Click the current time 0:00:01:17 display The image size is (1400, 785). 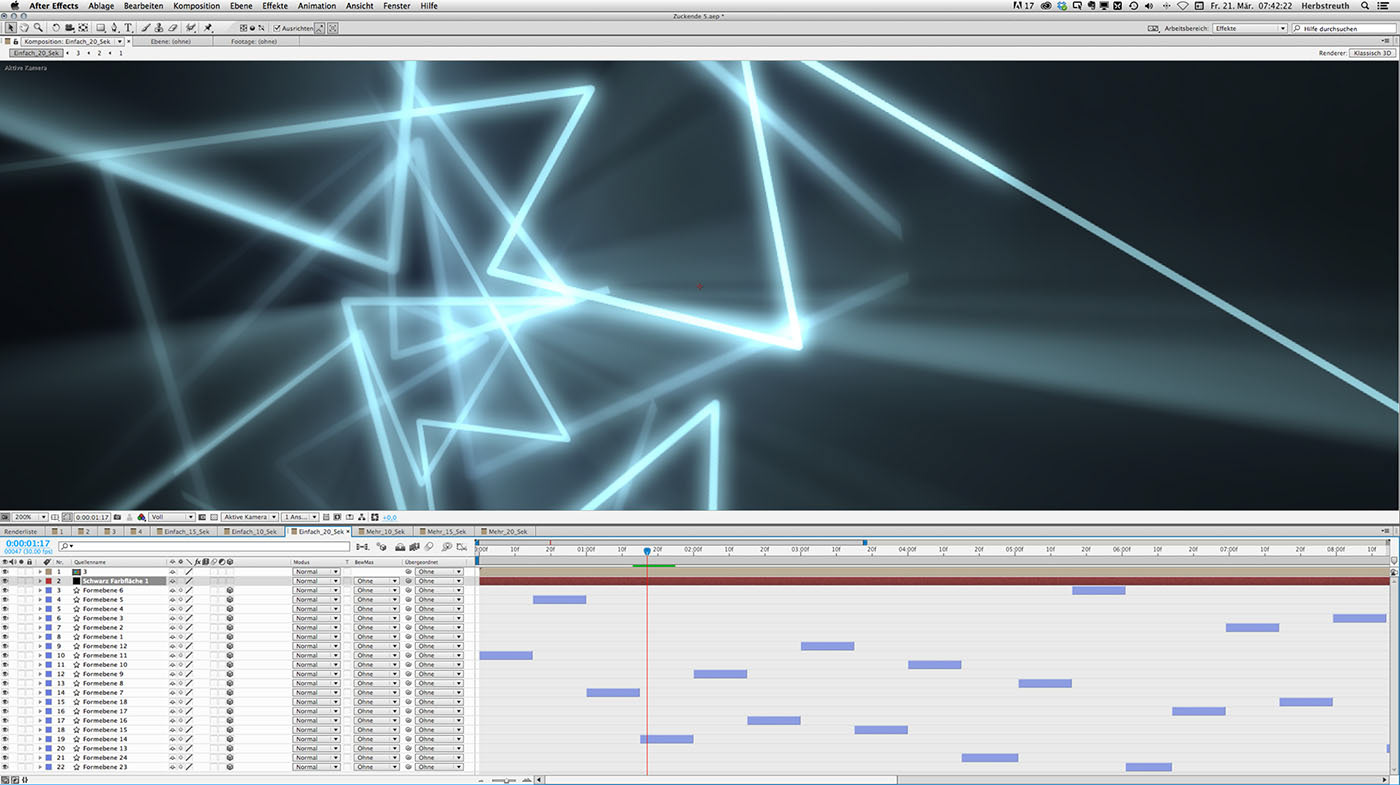(28, 543)
